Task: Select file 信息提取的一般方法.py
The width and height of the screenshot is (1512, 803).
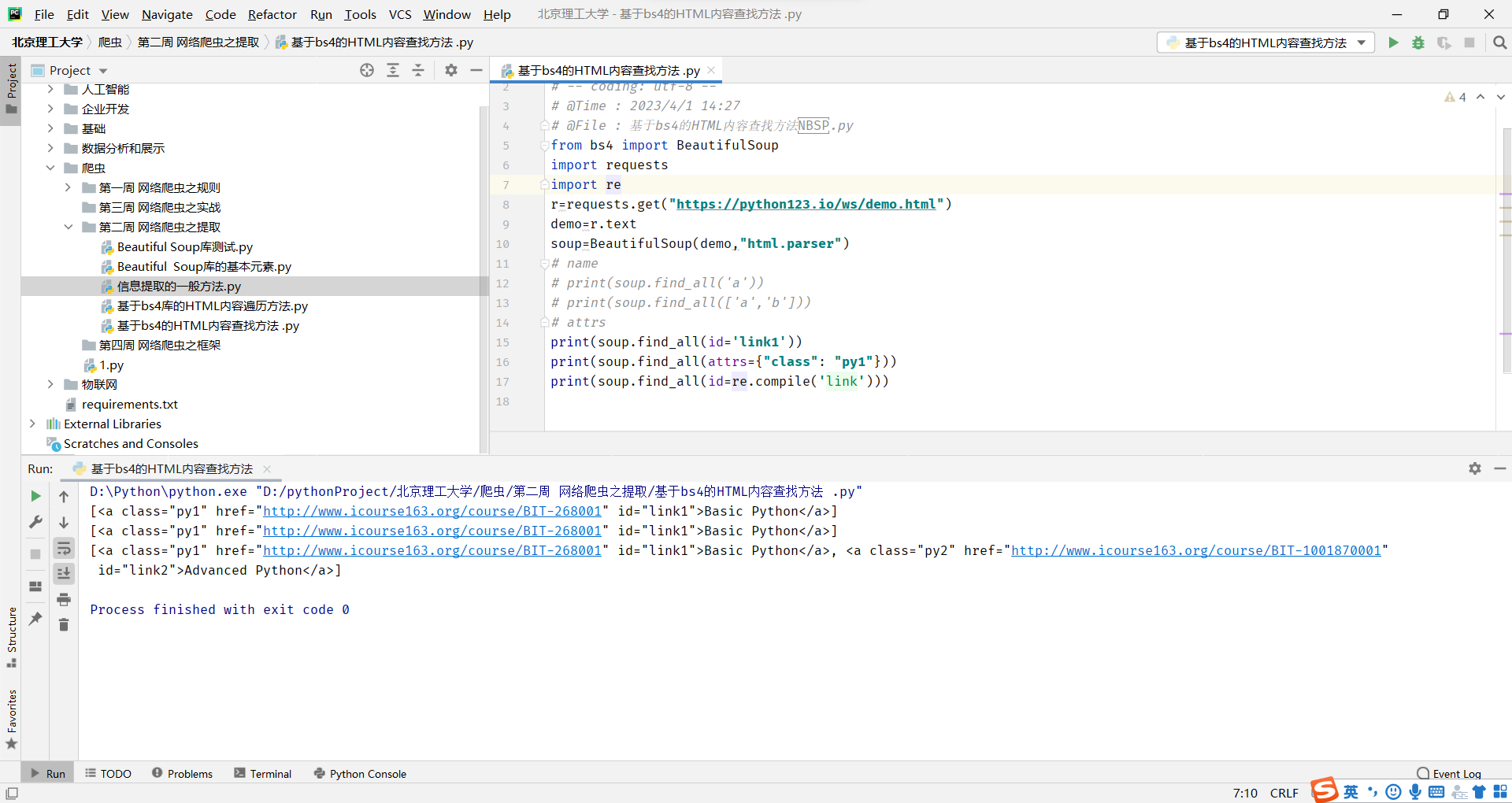Action: click(x=179, y=286)
